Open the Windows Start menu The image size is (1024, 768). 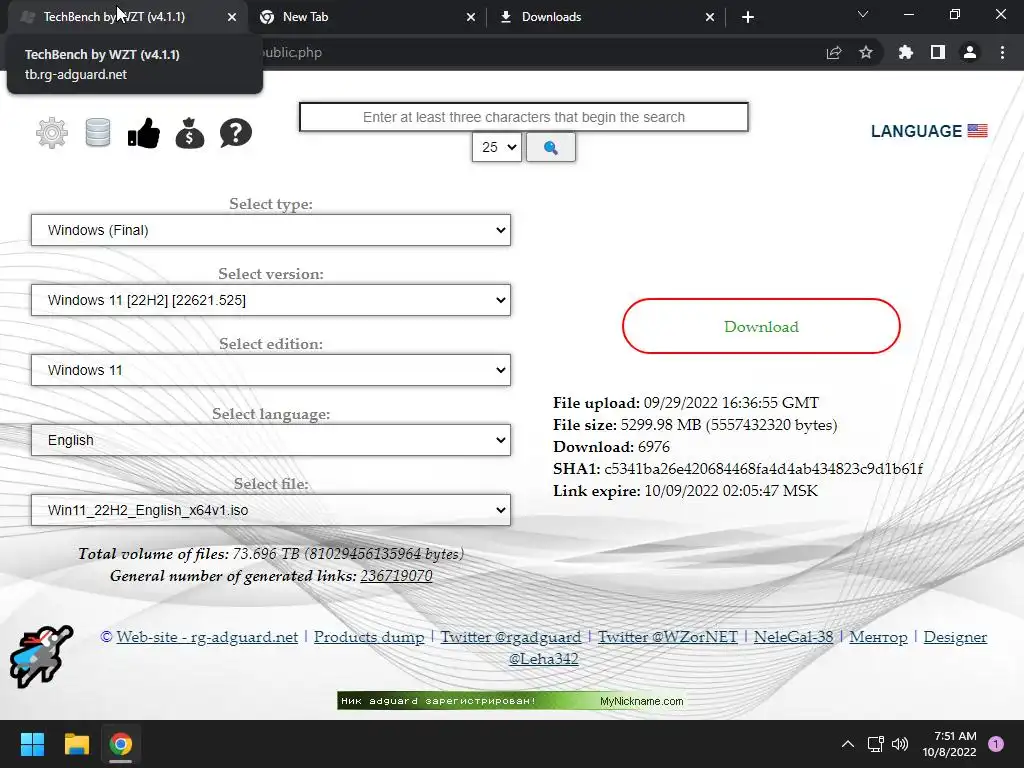32,744
